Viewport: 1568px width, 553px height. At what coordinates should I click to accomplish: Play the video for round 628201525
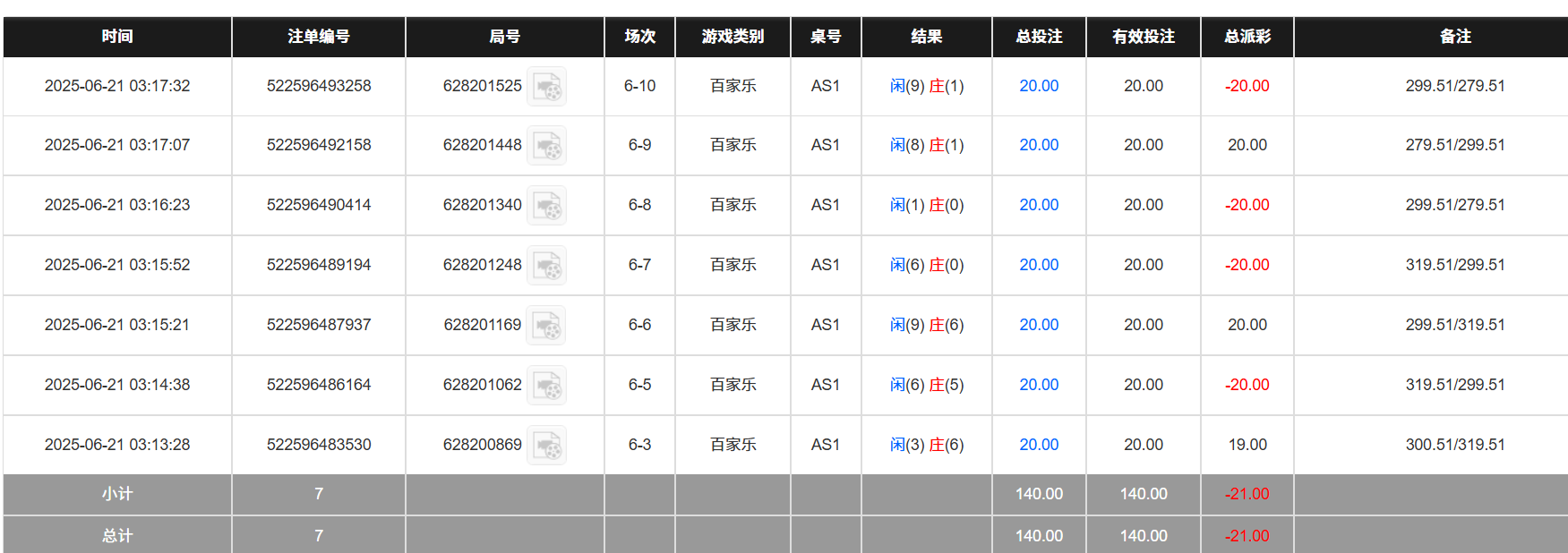coord(547,86)
